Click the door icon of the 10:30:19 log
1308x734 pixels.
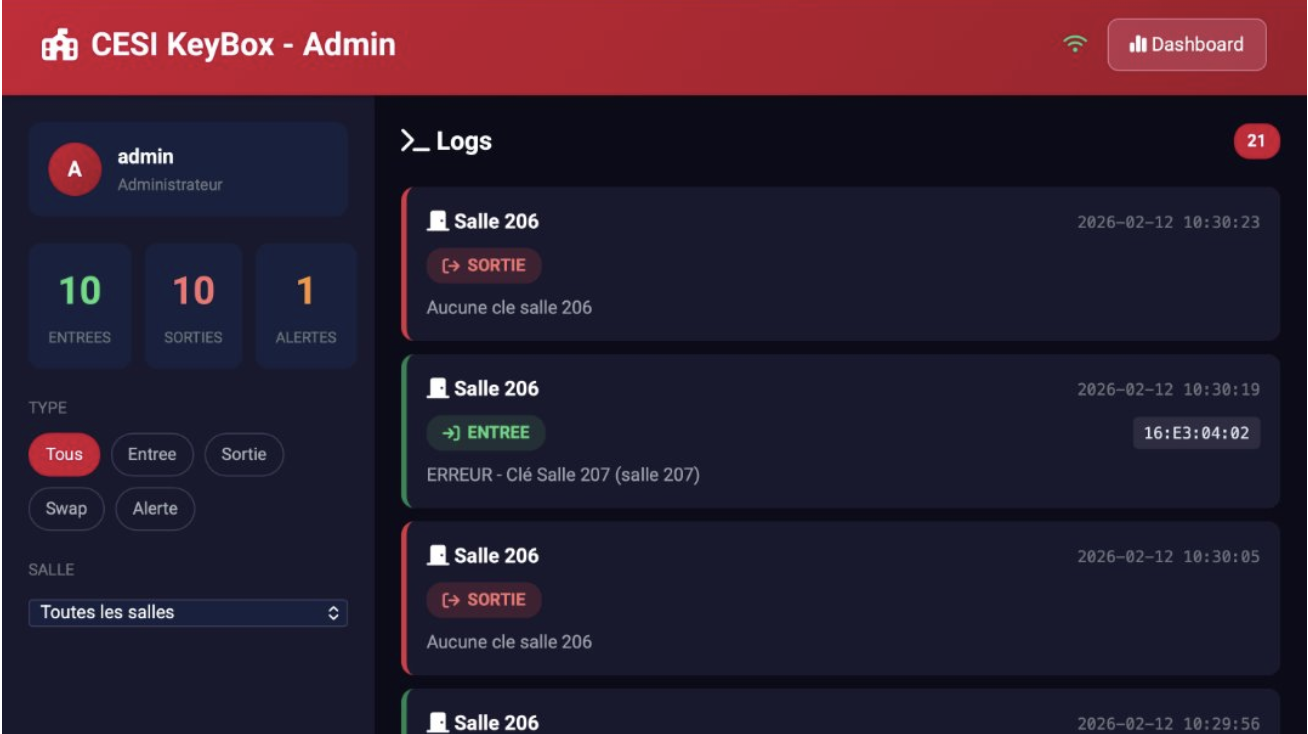[437, 388]
